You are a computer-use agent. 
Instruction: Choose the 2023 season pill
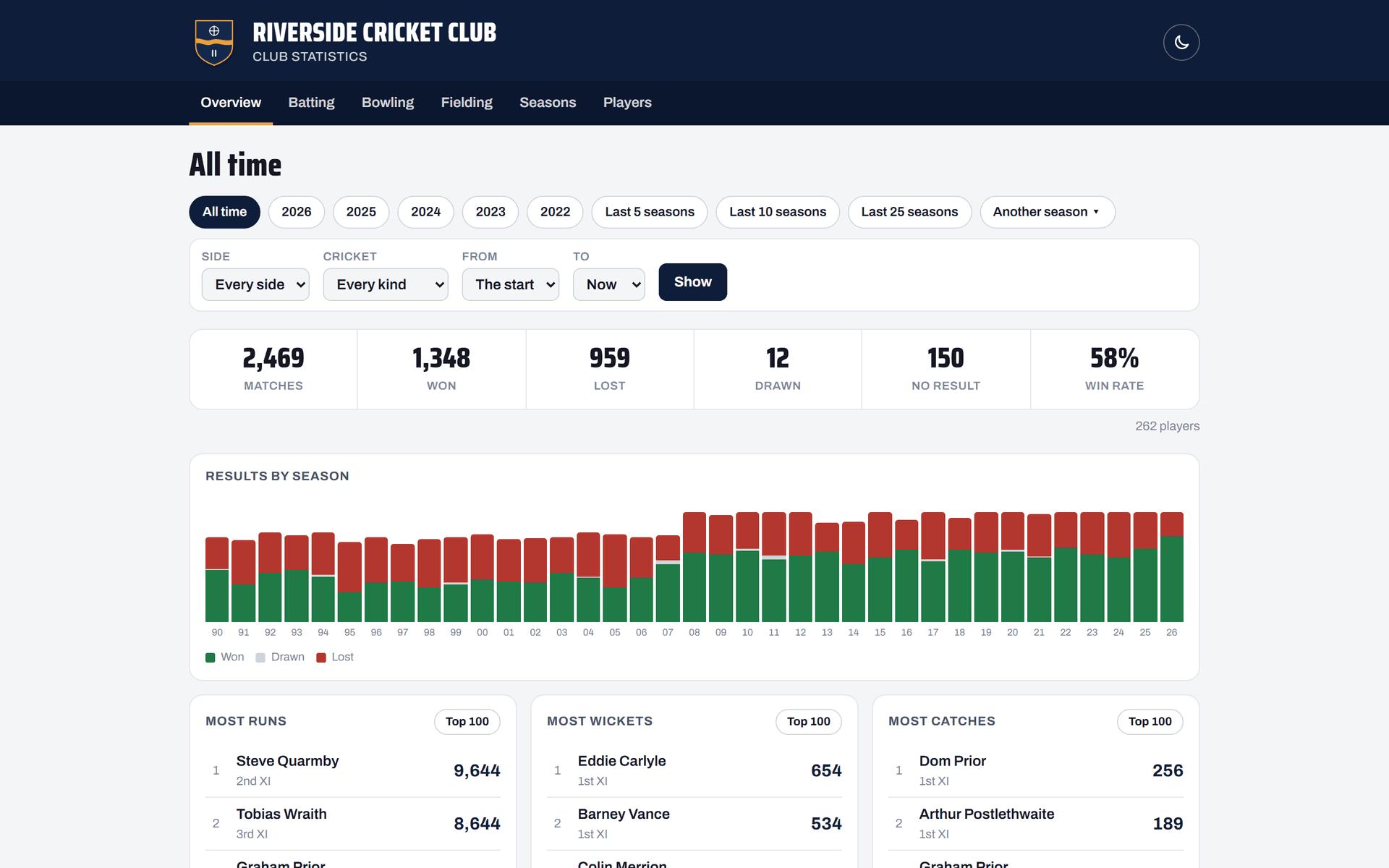490,212
